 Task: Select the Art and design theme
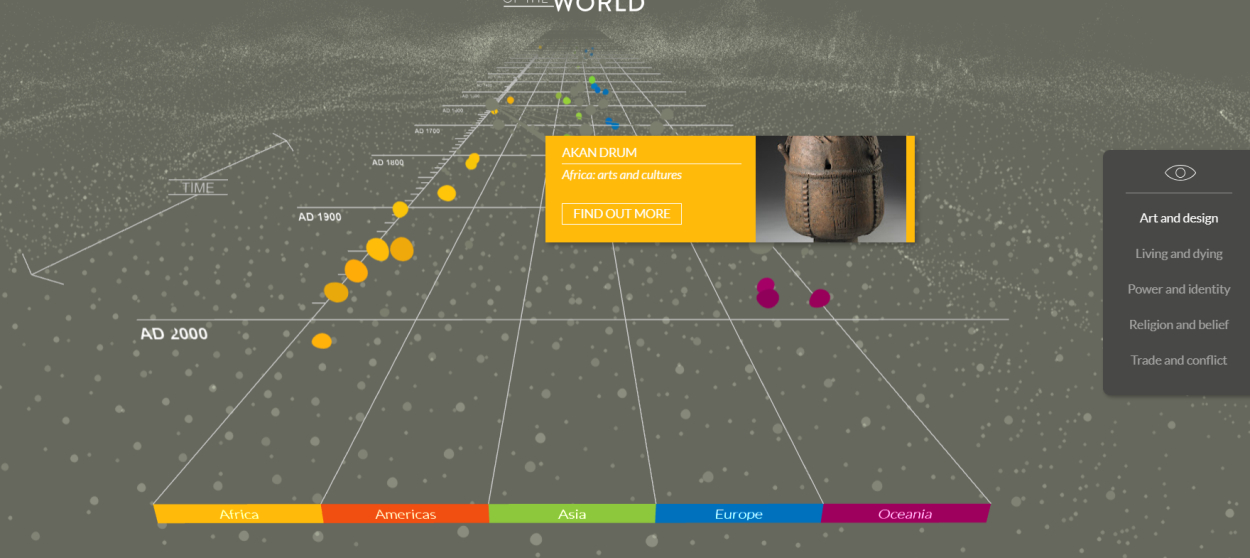point(1178,218)
